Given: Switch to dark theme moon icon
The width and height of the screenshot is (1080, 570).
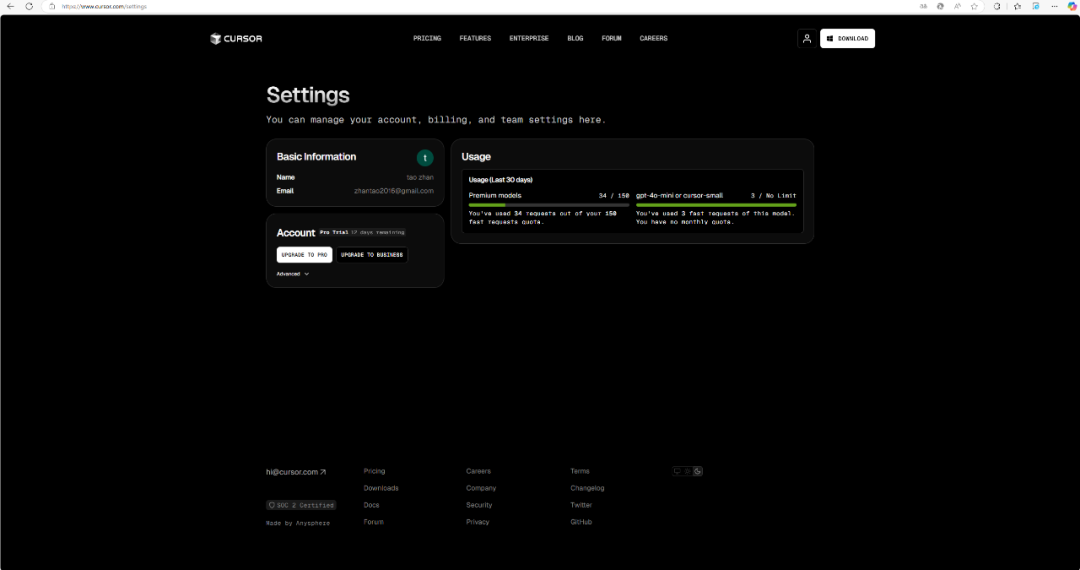Looking at the screenshot, I should click(698, 472).
